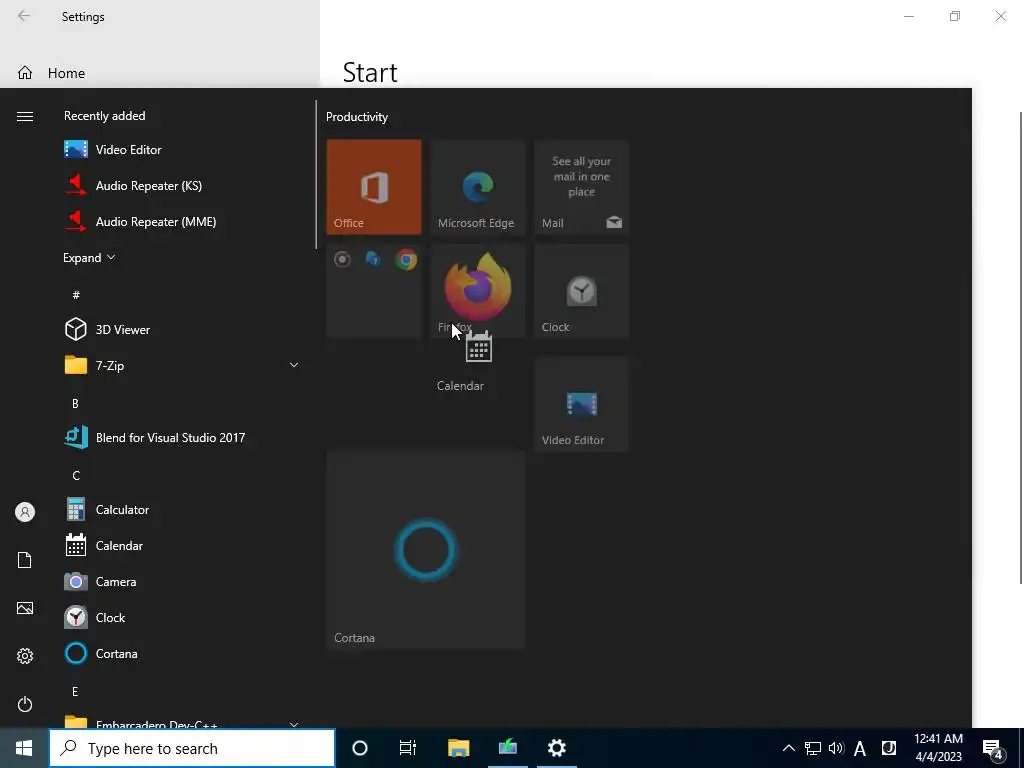
Task: Open Blend for Visual Studio 2017
Action: tap(182, 438)
